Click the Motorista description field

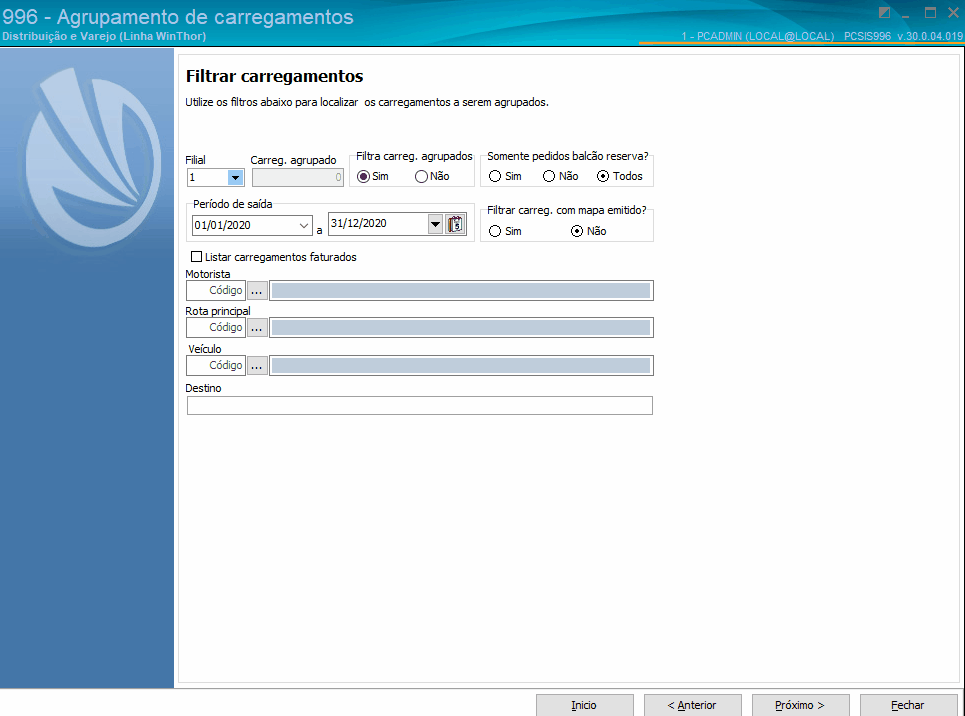pos(461,291)
